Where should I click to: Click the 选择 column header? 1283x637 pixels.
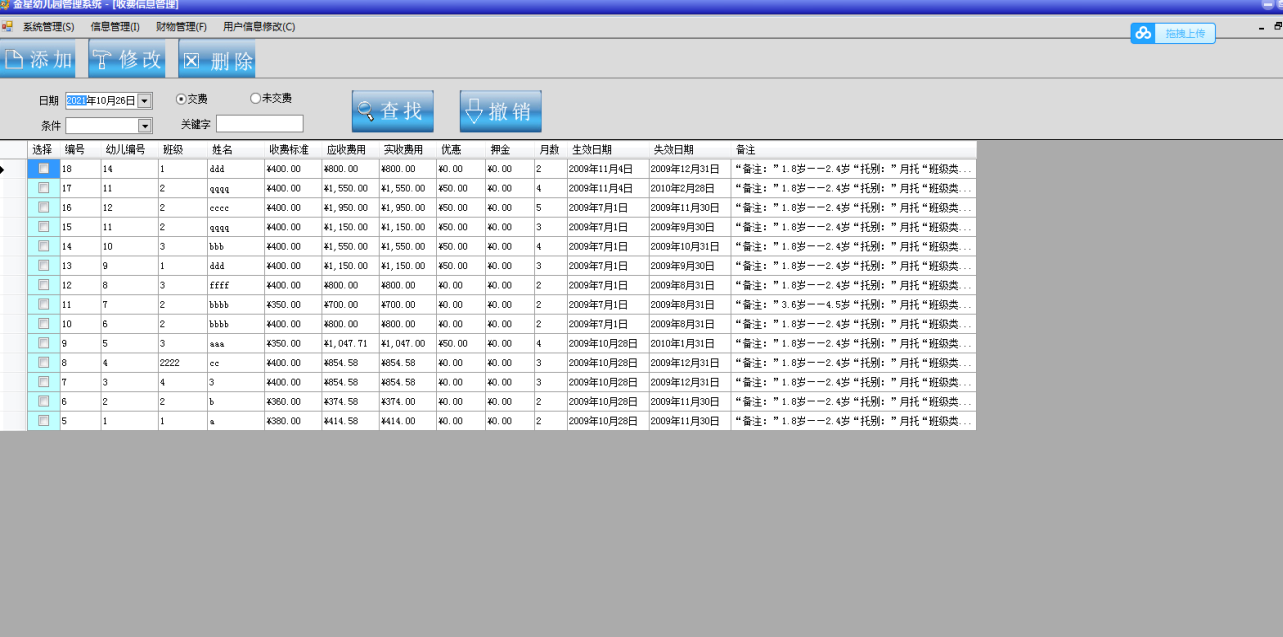pyautogui.click(x=43, y=150)
